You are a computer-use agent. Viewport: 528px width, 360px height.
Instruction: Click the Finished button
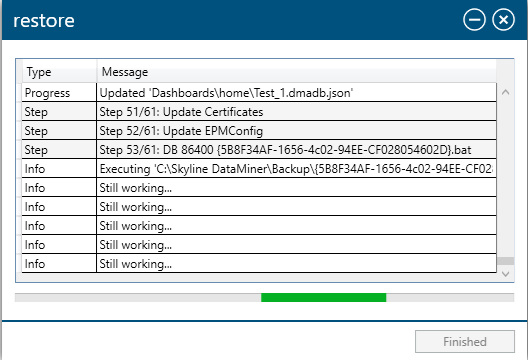[465, 341]
